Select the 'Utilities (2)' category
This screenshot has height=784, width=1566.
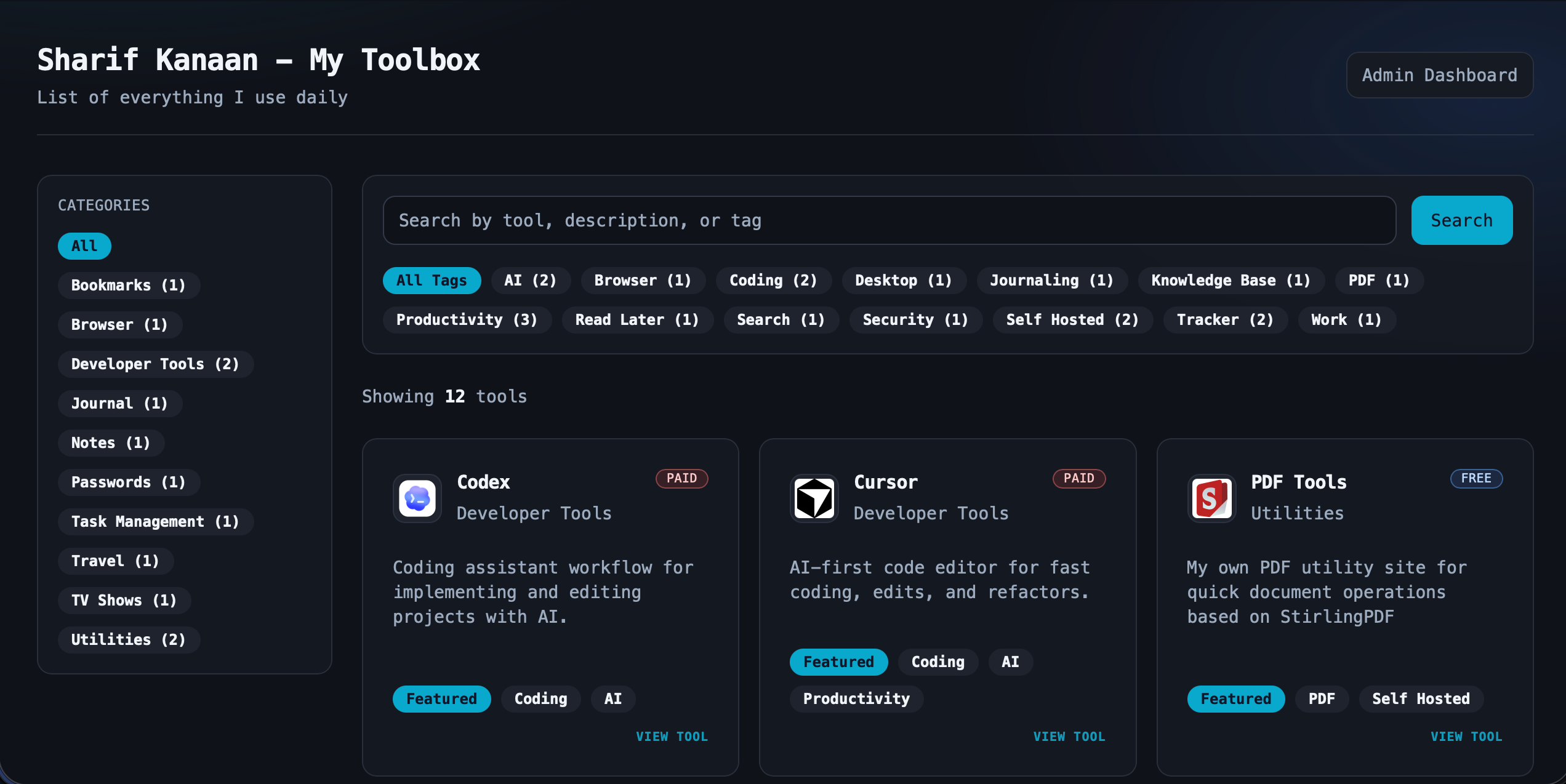128,639
